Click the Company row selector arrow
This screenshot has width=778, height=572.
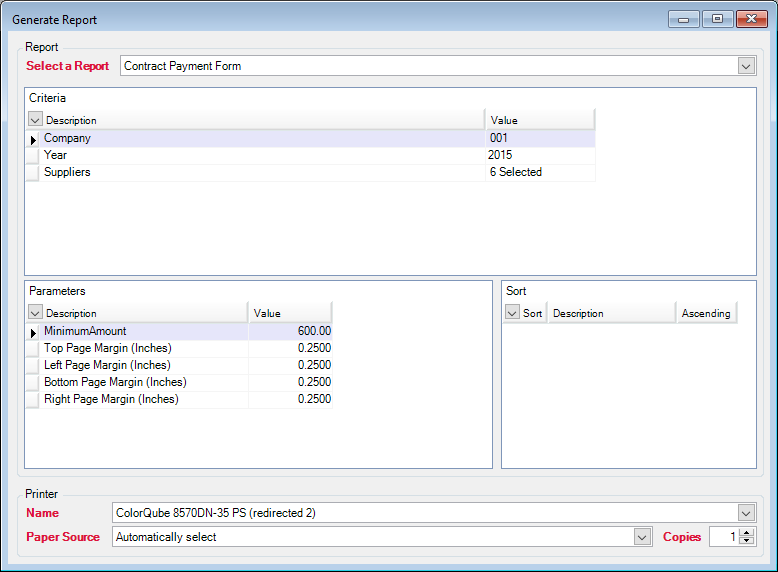33,139
